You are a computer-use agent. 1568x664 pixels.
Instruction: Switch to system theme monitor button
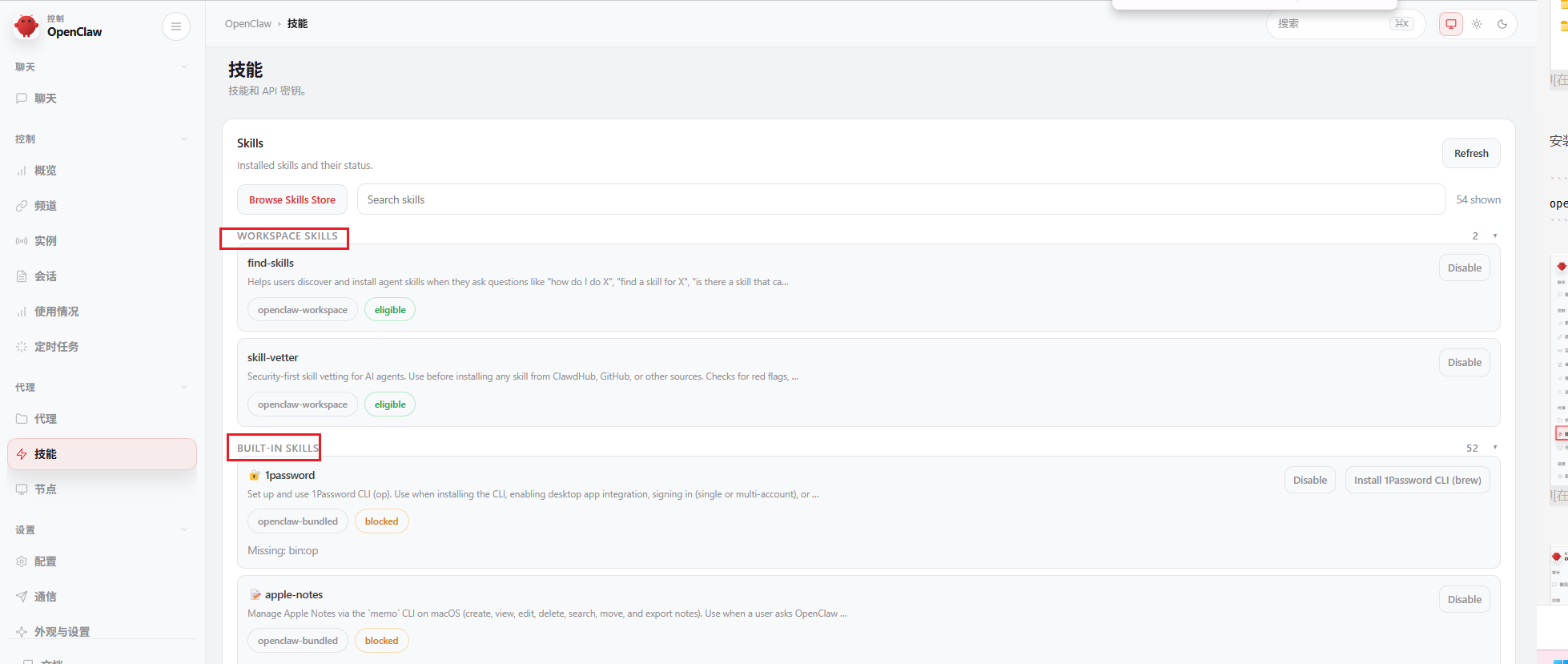pos(1450,24)
